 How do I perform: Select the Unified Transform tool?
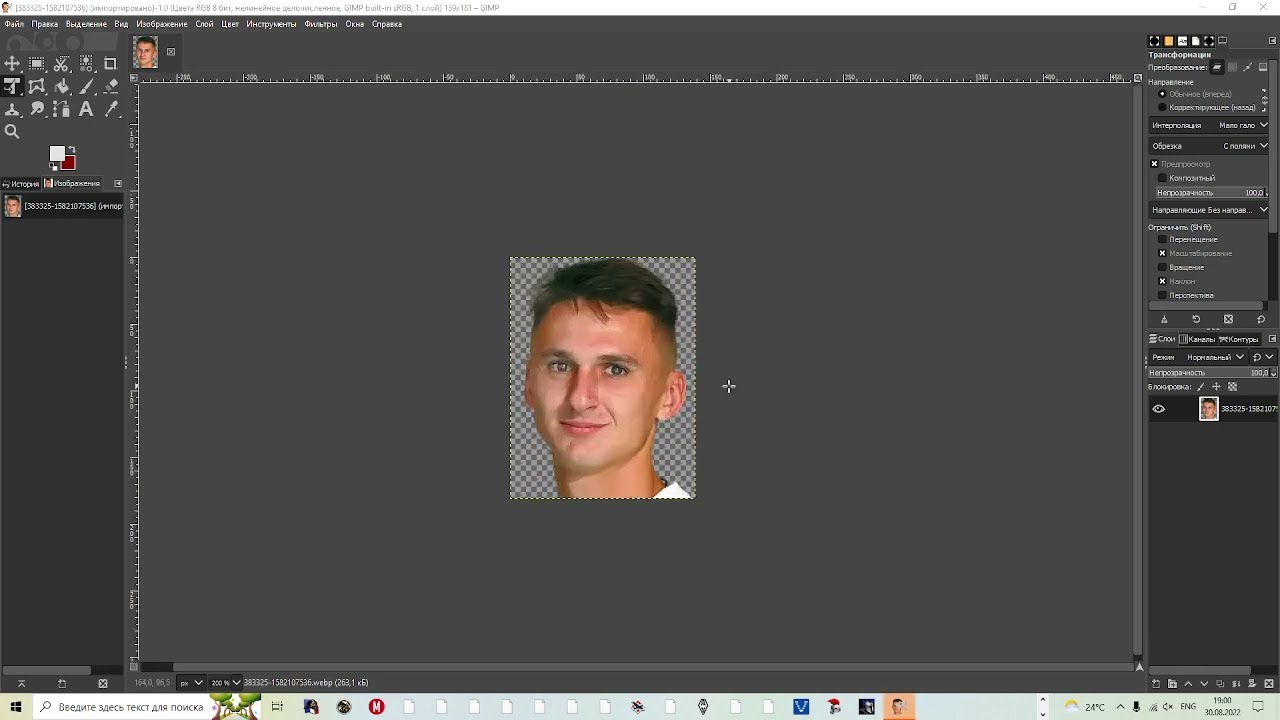(x=12, y=86)
